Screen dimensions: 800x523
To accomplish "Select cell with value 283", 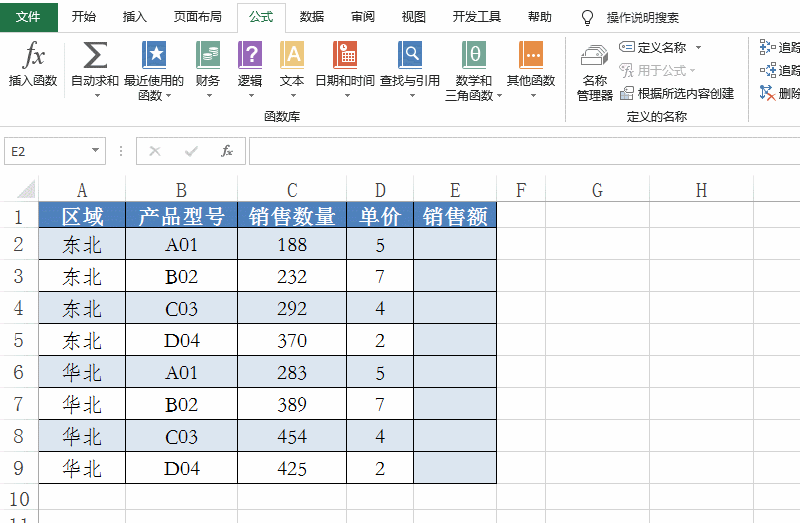I will coord(292,372).
